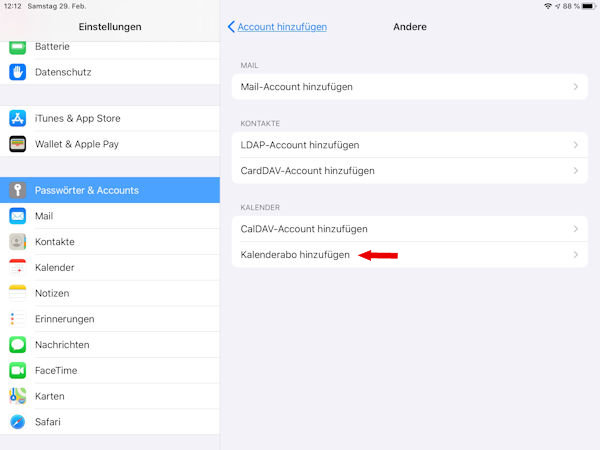Select Passwörter & Accounts in sidebar
600x450 pixels.
pos(110,190)
